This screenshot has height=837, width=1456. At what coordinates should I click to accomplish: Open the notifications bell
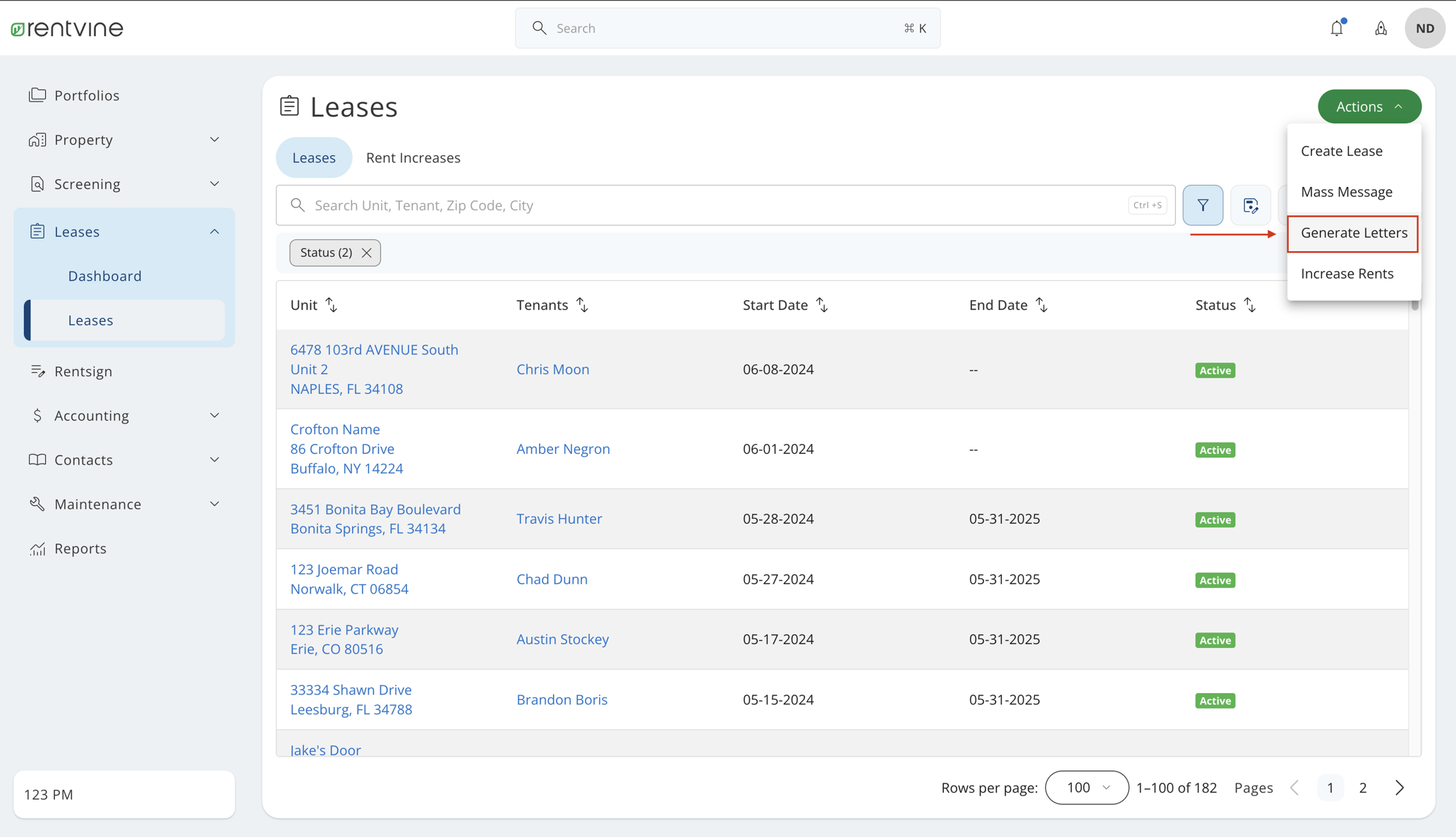click(1337, 28)
